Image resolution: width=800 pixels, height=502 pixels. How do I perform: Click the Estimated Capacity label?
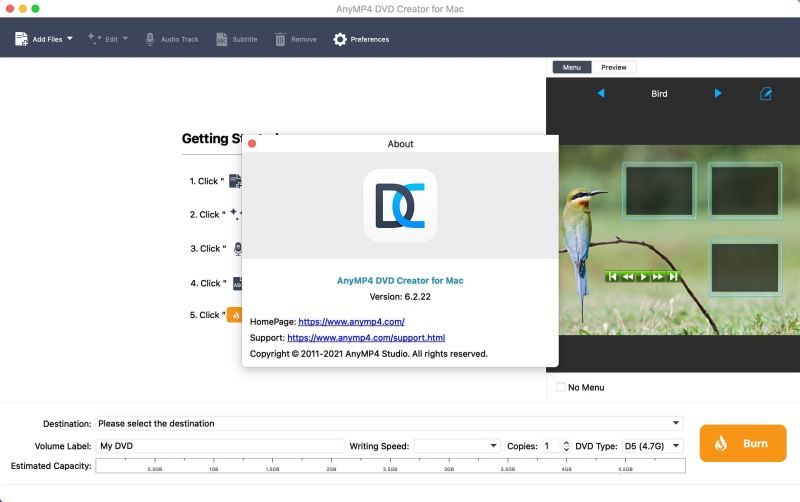point(51,466)
